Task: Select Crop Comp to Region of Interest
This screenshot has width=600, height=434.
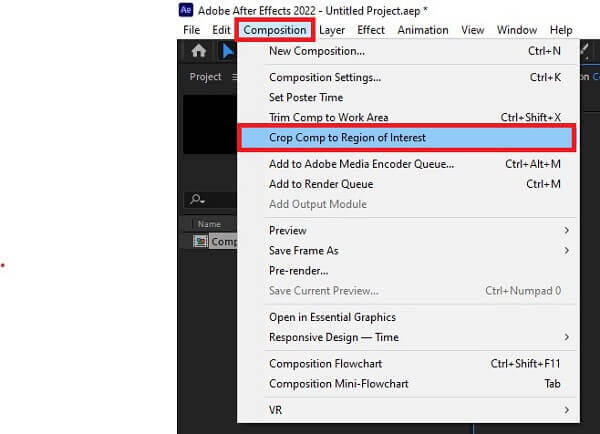Action: [x=406, y=138]
